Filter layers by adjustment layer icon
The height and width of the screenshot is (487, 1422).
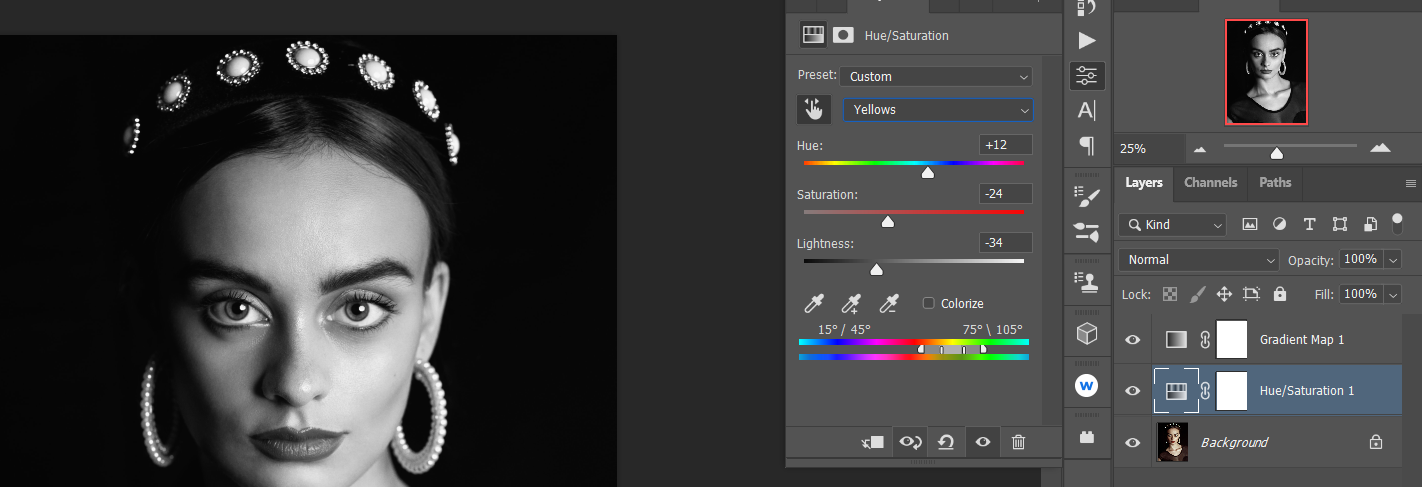point(1279,224)
